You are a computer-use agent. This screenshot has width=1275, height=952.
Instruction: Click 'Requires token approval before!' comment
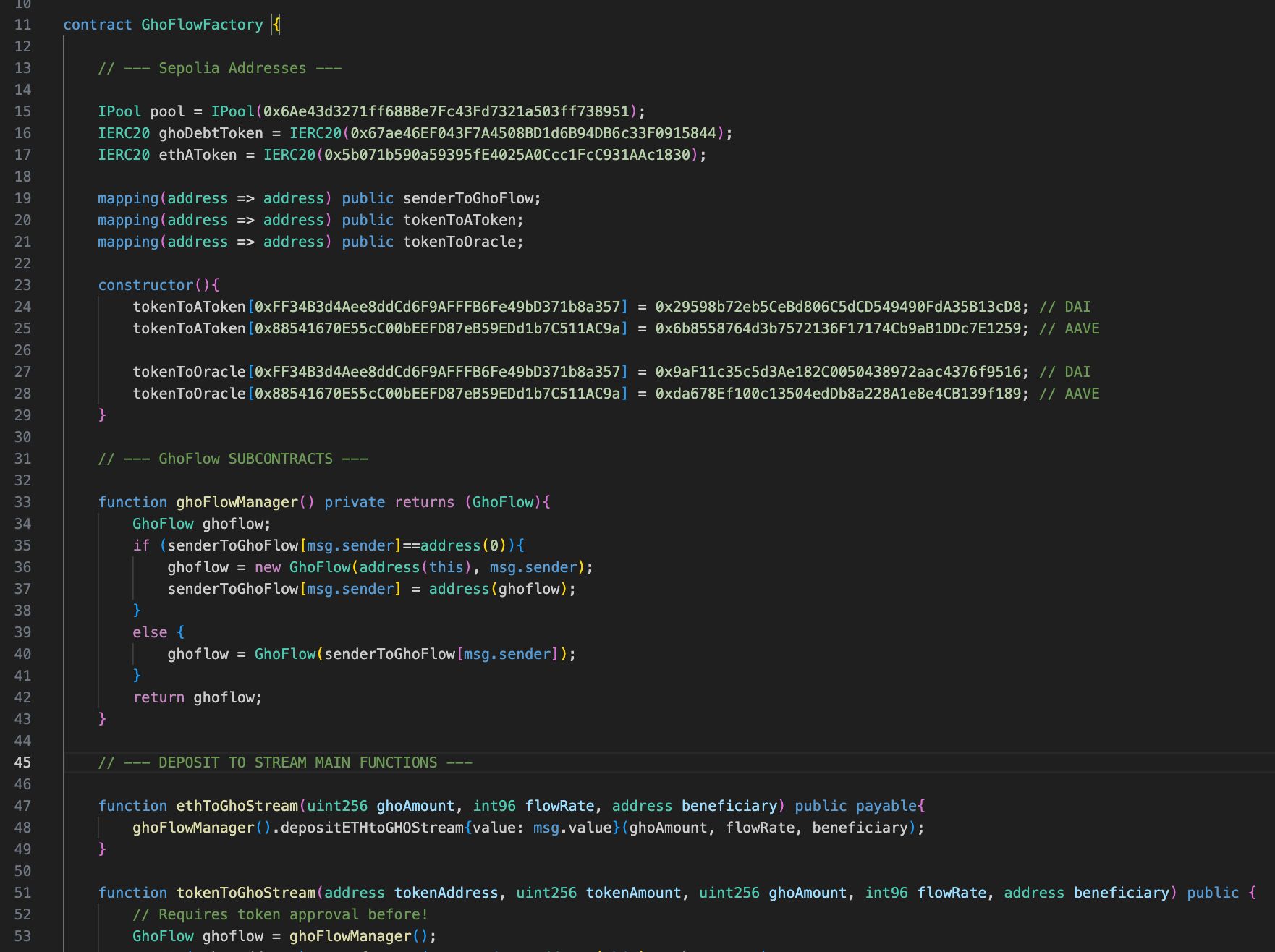click(x=281, y=914)
